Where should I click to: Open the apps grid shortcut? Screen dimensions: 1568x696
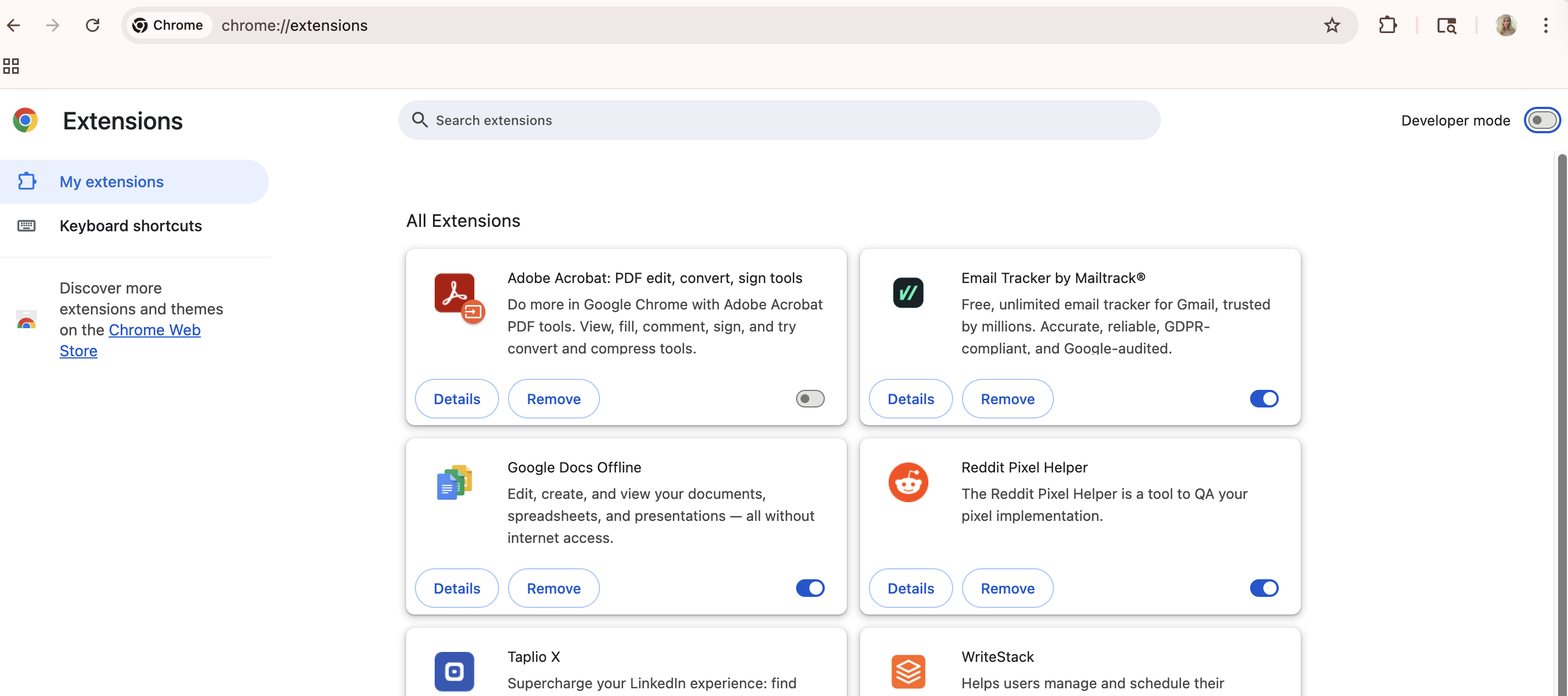11,66
